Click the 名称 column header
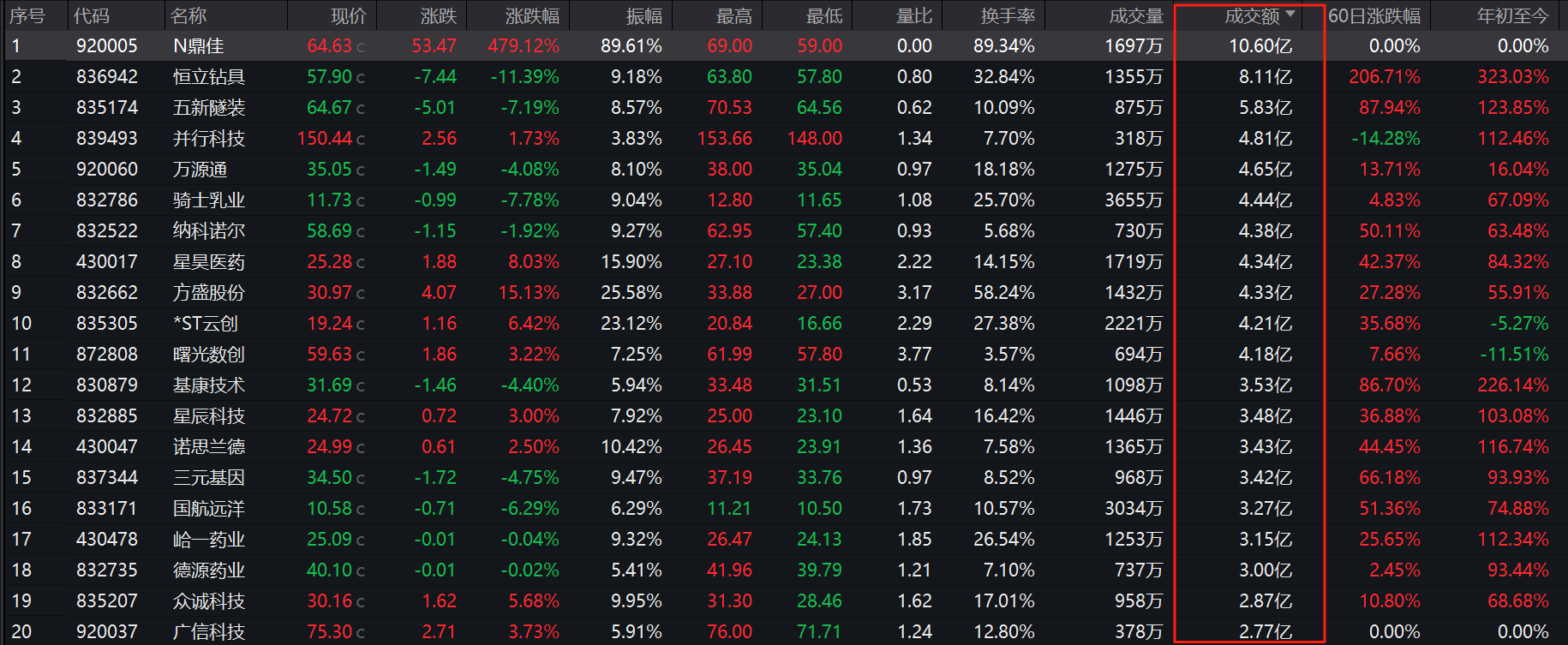 point(189,15)
